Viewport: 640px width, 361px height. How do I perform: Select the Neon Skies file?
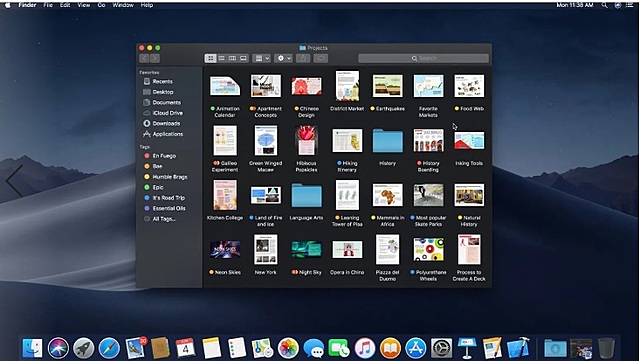(x=225, y=250)
